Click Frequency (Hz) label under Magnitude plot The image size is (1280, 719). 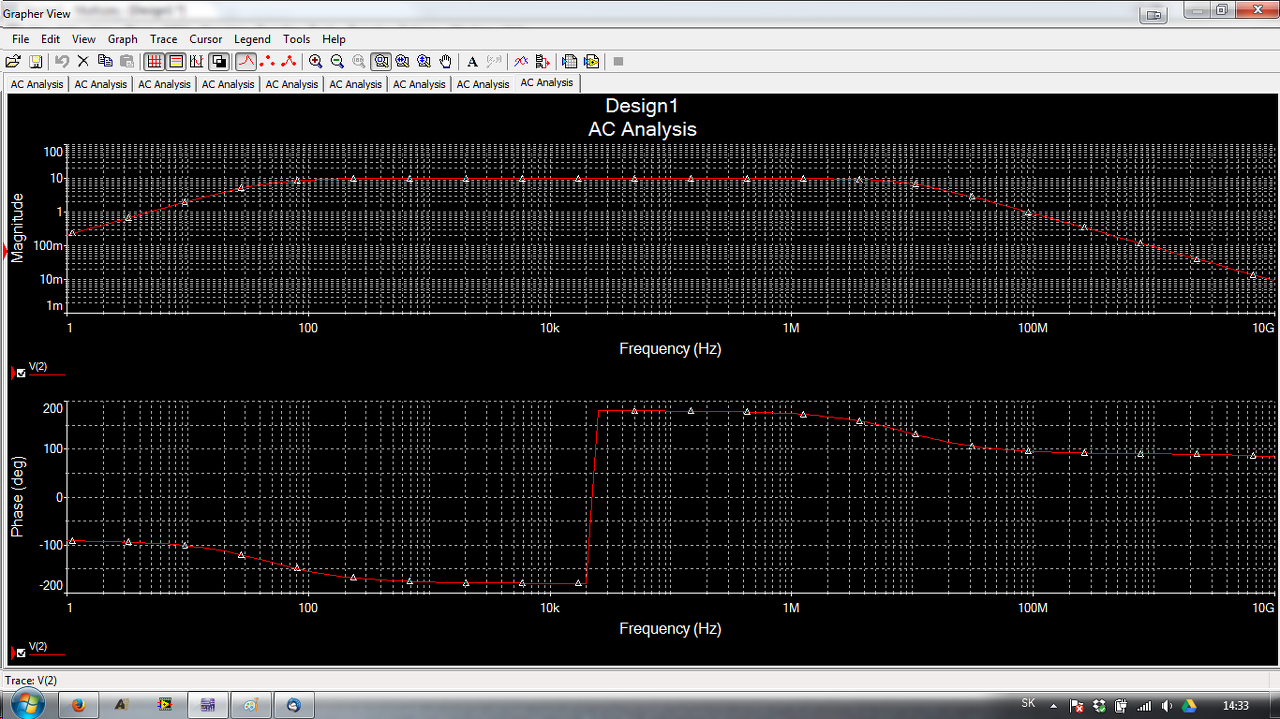pos(670,349)
